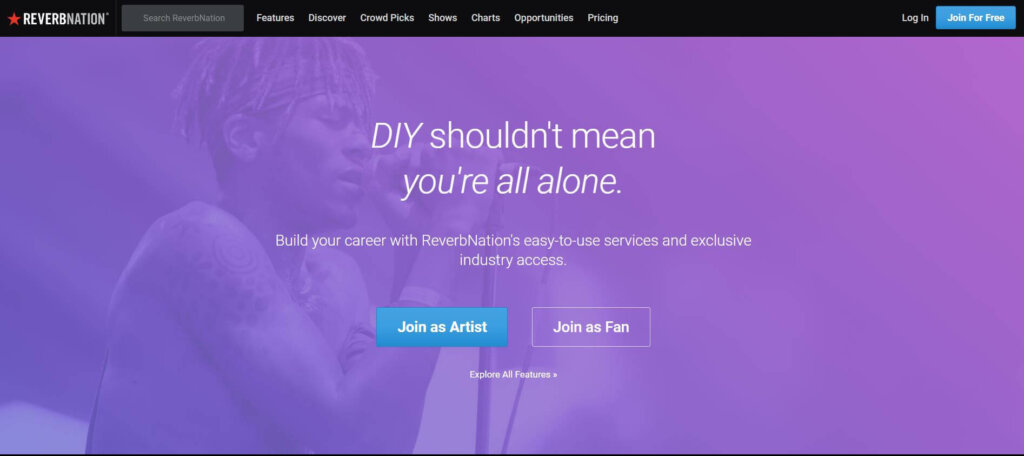Click the 'Build your career with ReverbNation's' paragraph

point(513,250)
